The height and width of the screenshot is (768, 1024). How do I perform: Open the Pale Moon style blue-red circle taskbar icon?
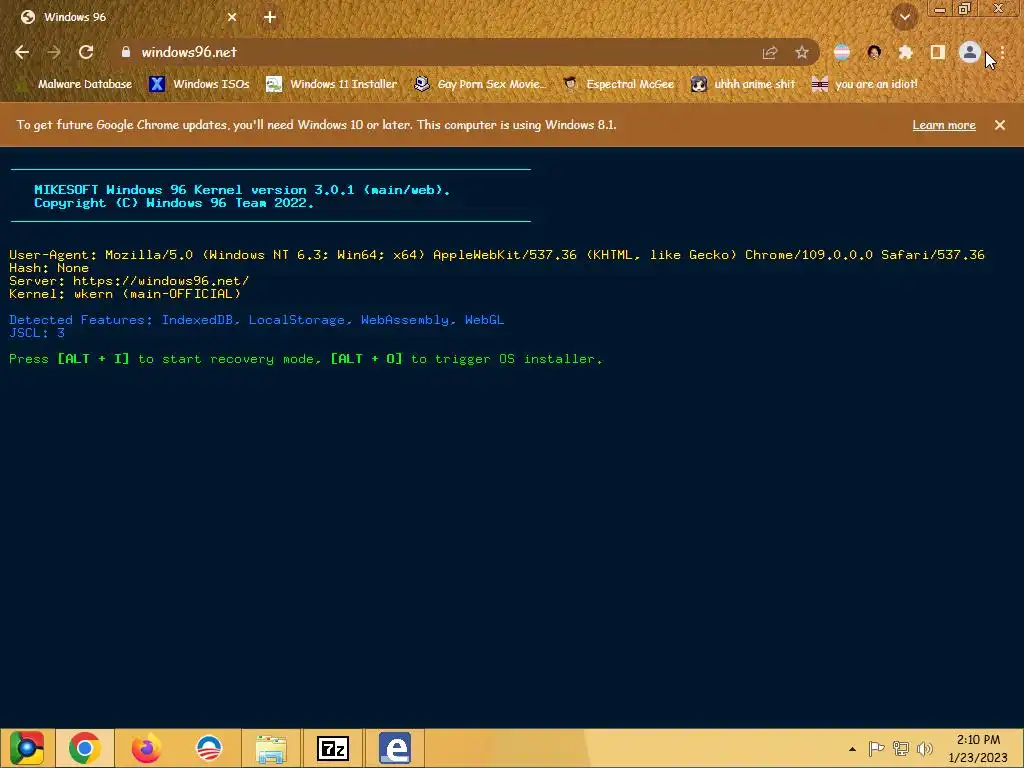pyautogui.click(x=209, y=748)
